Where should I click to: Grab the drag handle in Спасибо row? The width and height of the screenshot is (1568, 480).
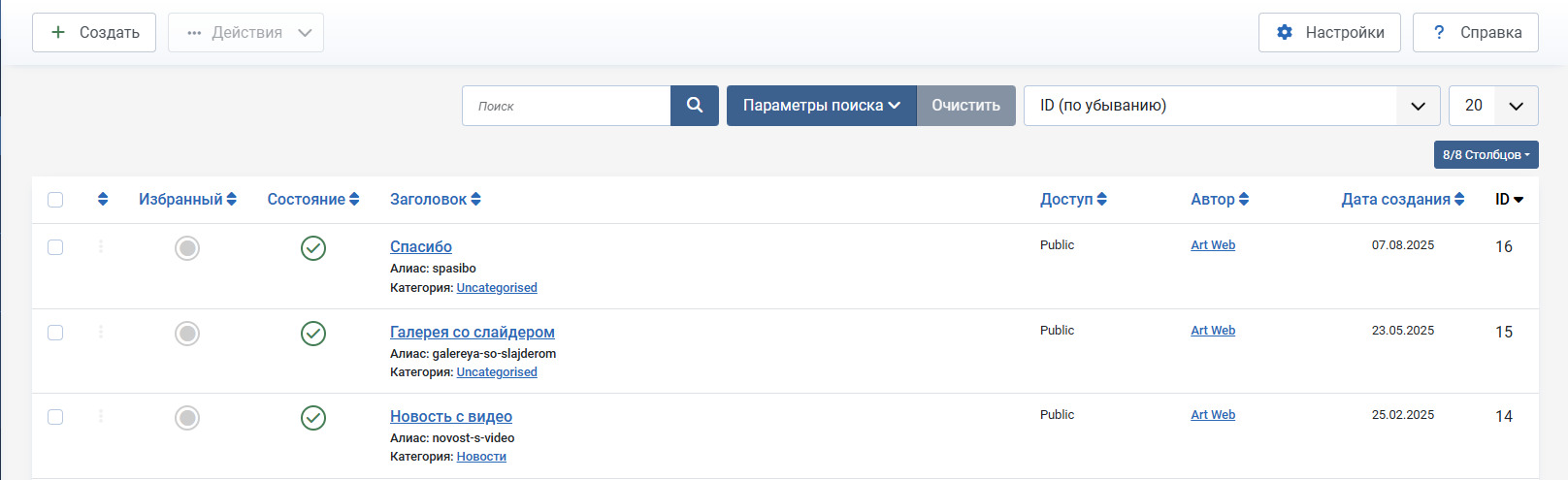pyautogui.click(x=101, y=246)
